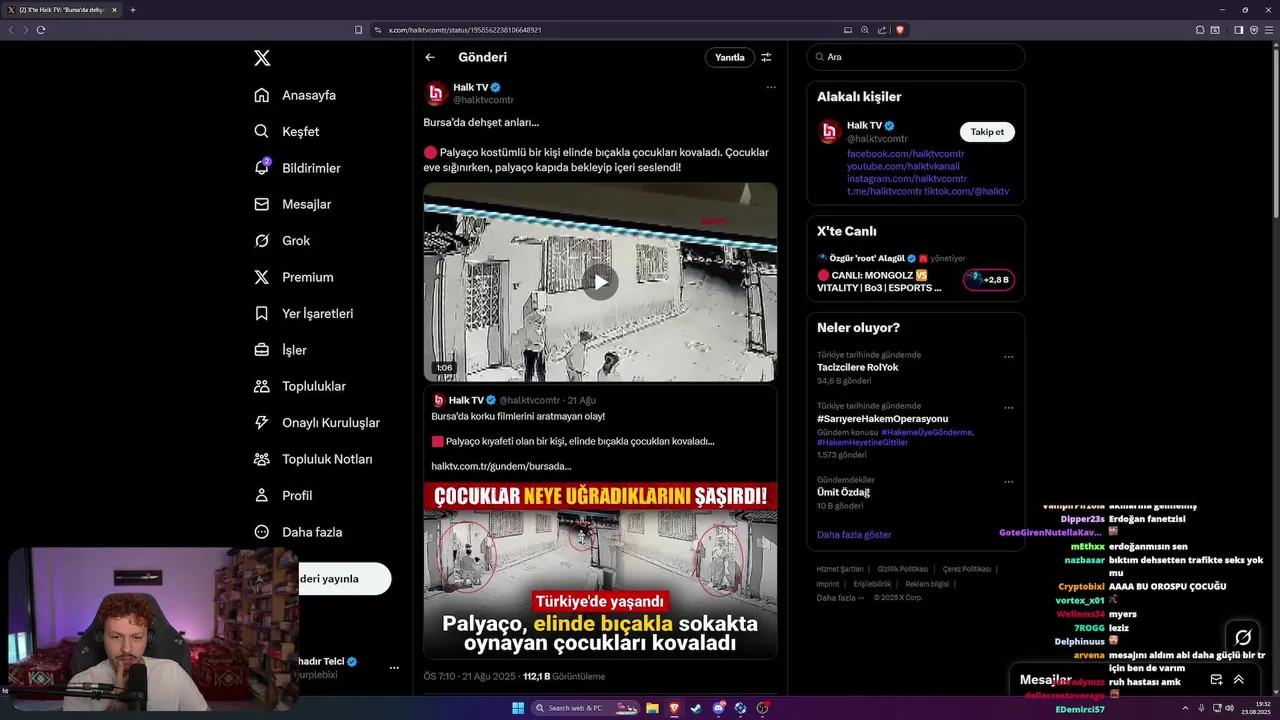1280x720 pixels.
Task: Expand footer Daha fazla options
Action: click(x=840, y=598)
